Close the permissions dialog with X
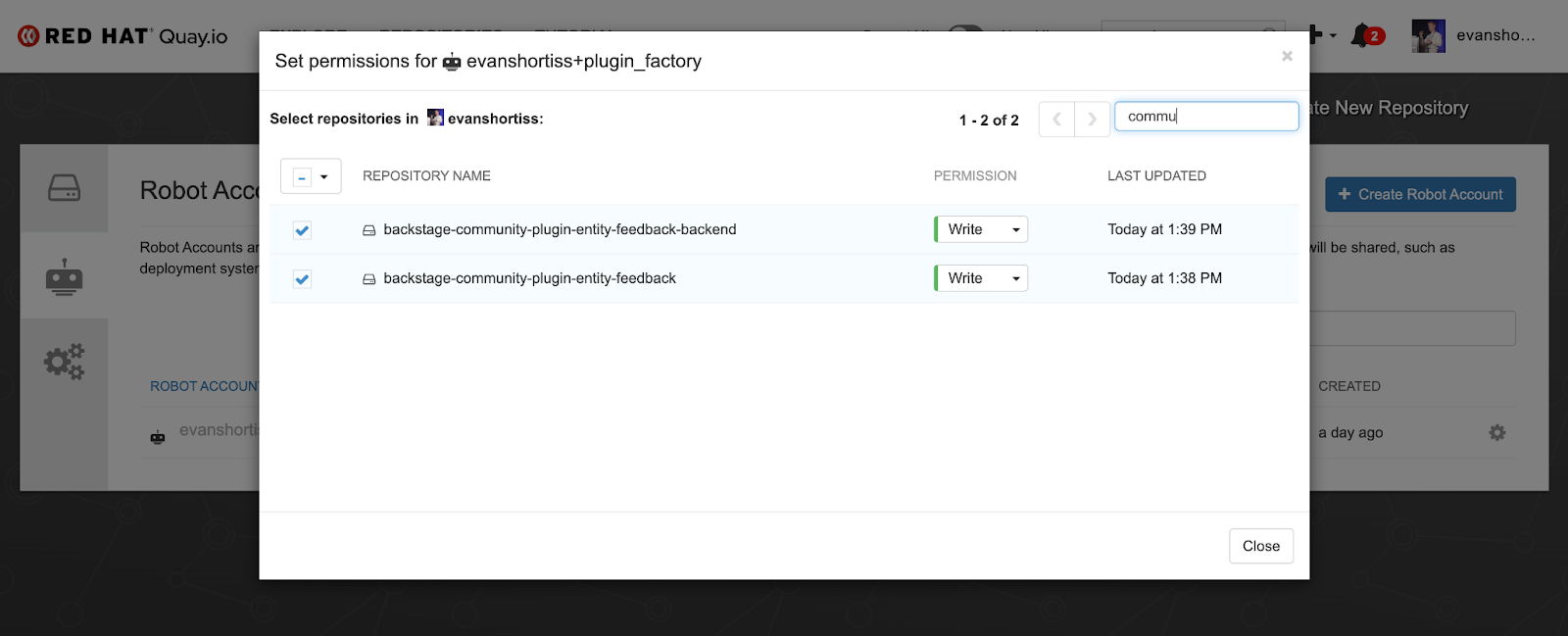The height and width of the screenshot is (636, 1568). 1287,56
